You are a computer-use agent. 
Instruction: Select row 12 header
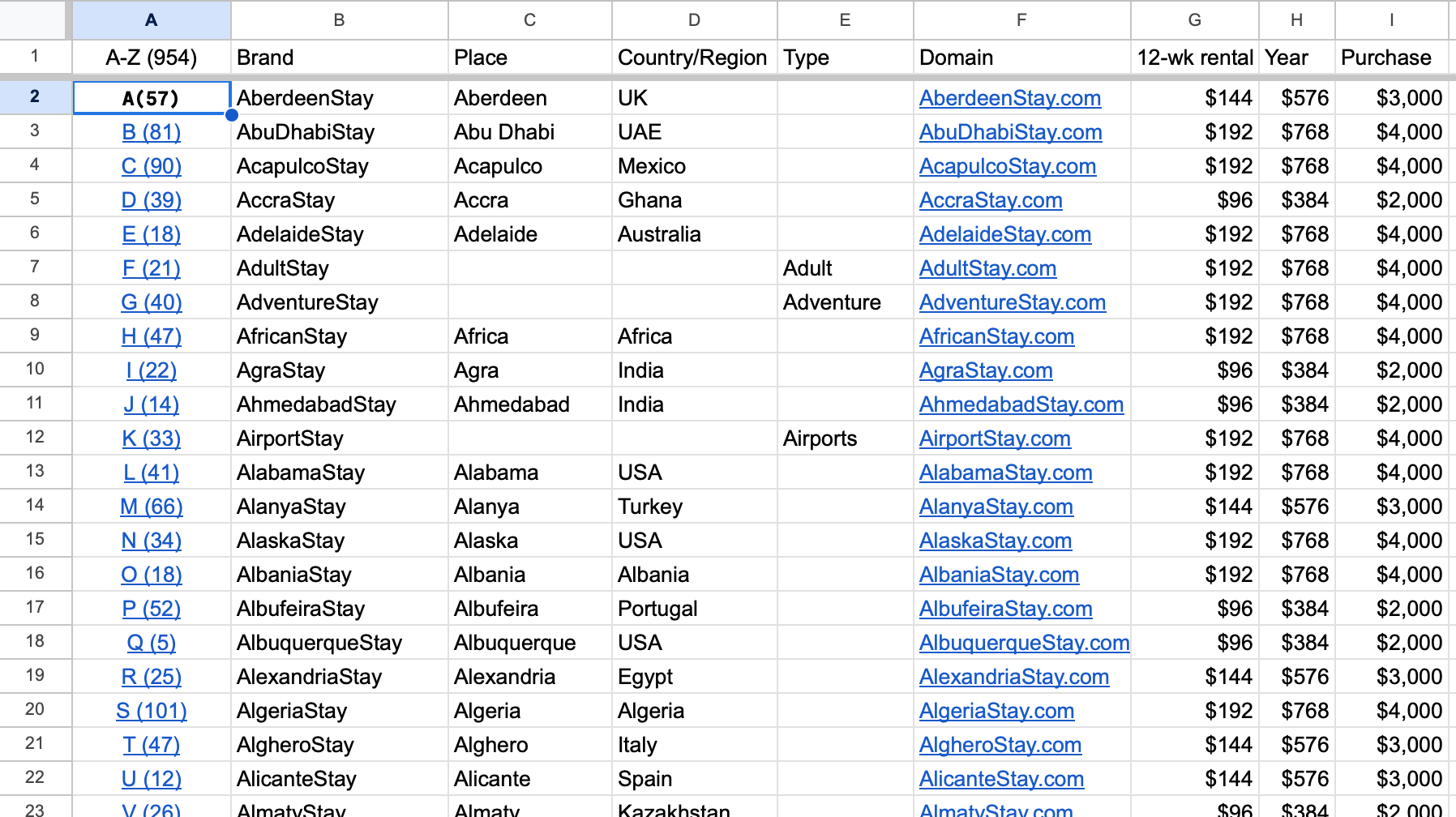pyautogui.click(x=35, y=438)
